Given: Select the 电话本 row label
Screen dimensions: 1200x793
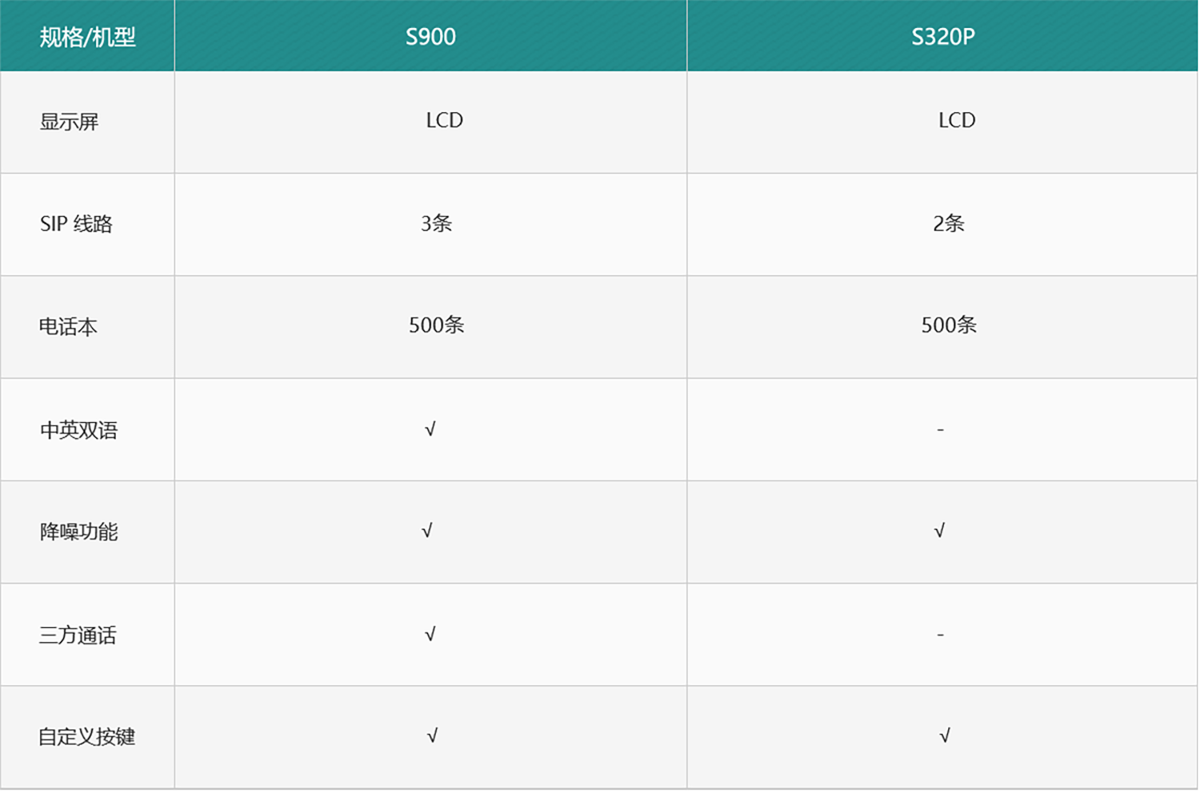Looking at the screenshot, I should [69, 327].
